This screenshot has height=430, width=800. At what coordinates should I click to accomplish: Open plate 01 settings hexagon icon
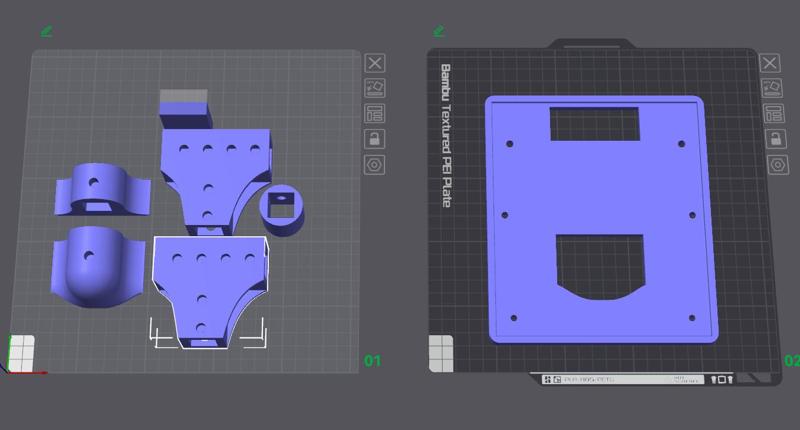click(x=374, y=165)
